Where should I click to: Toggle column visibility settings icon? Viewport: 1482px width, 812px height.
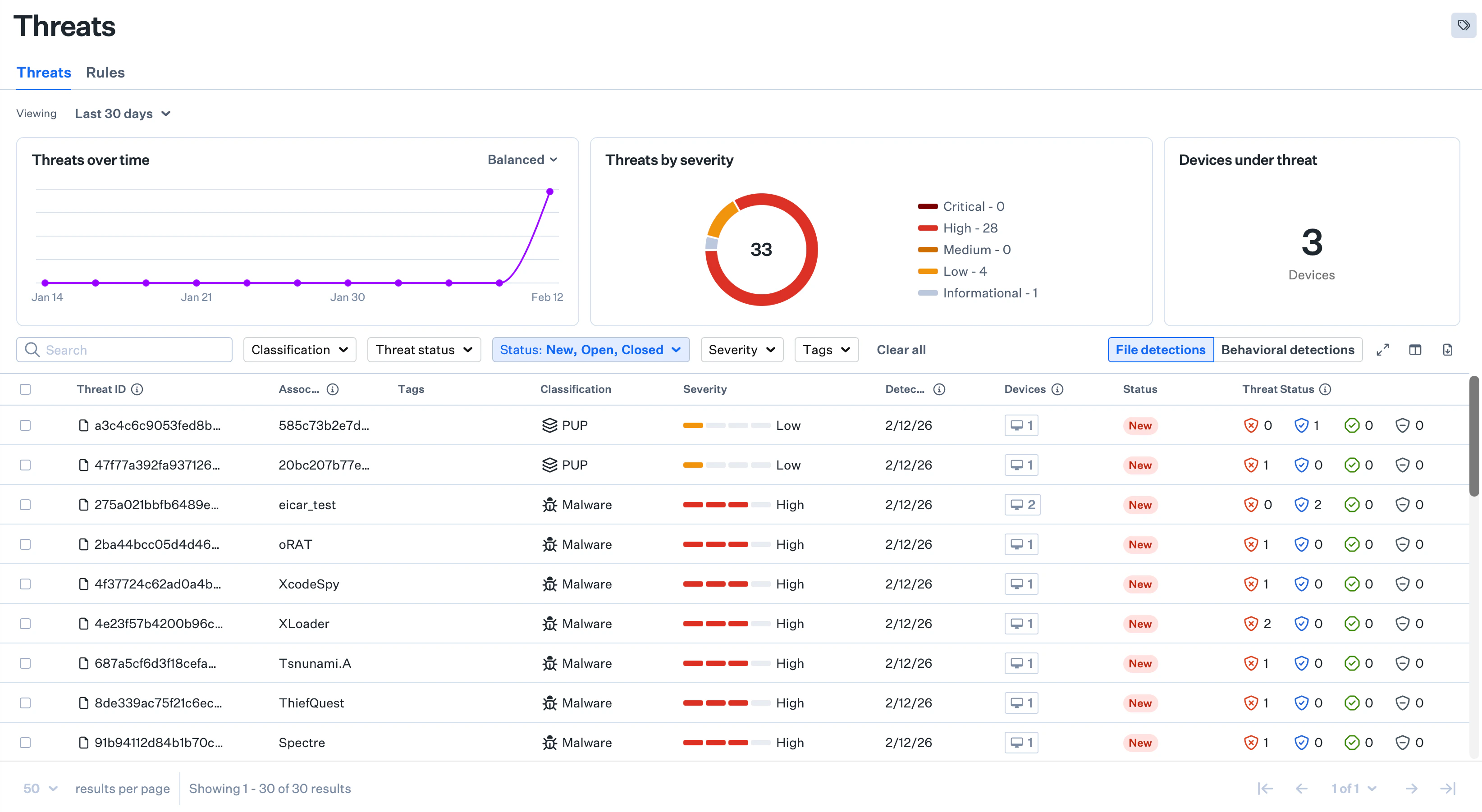(1416, 349)
